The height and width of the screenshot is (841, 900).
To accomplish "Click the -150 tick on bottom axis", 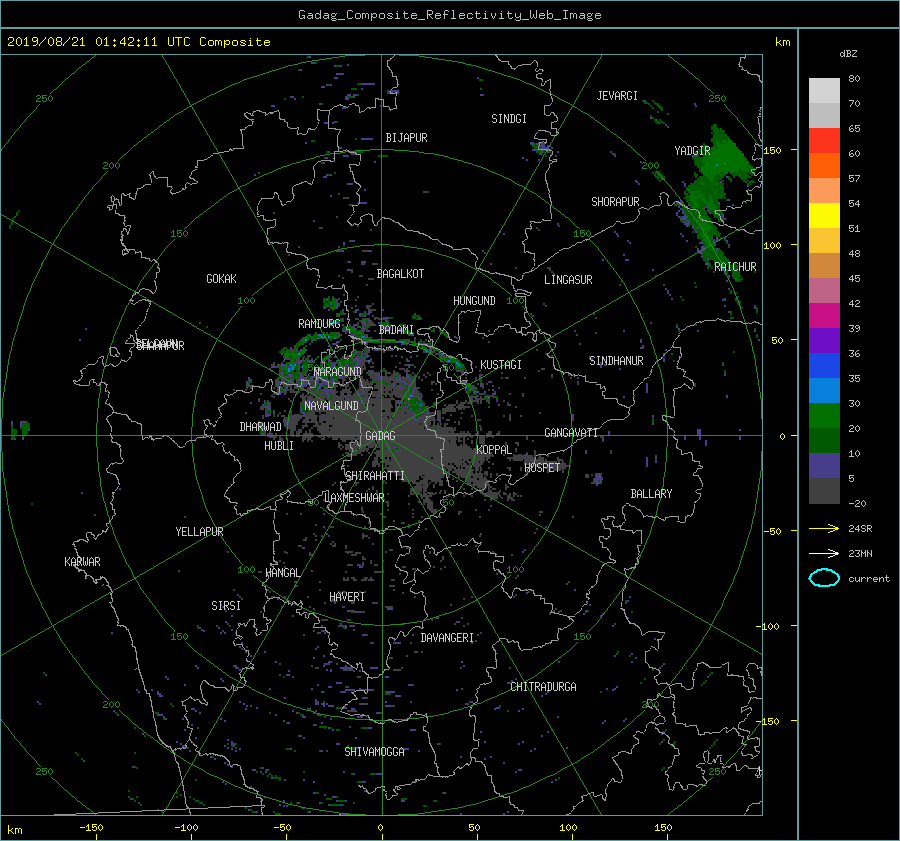I will (91, 828).
